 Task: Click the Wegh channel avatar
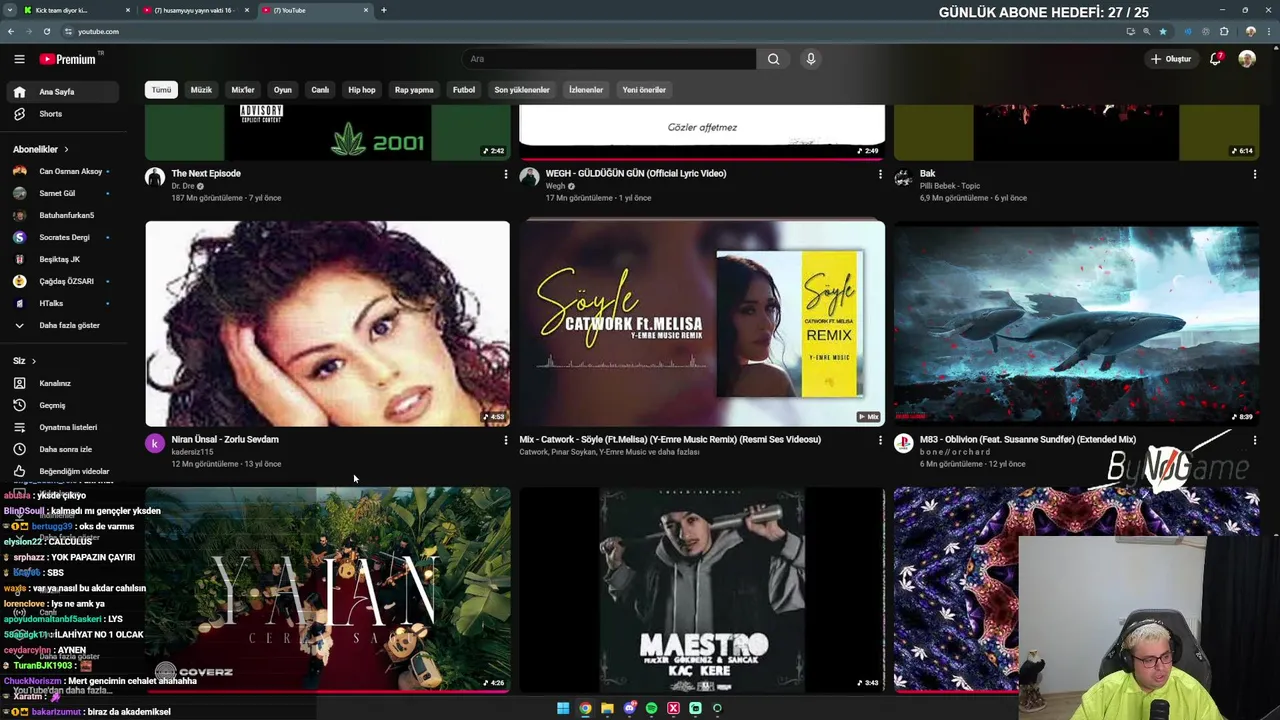coord(529,178)
